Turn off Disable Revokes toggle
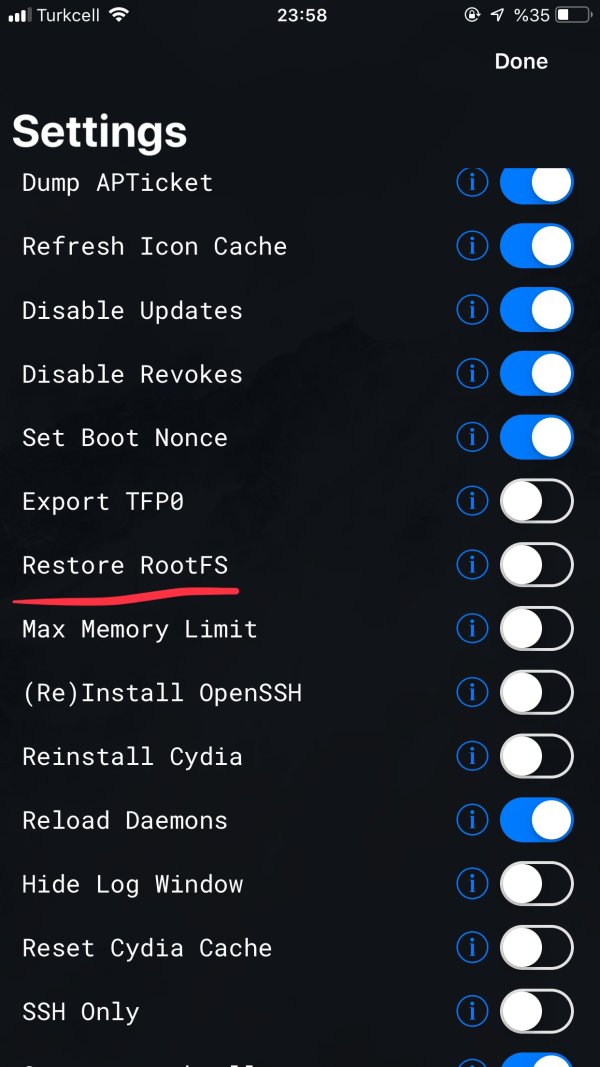 [536, 374]
